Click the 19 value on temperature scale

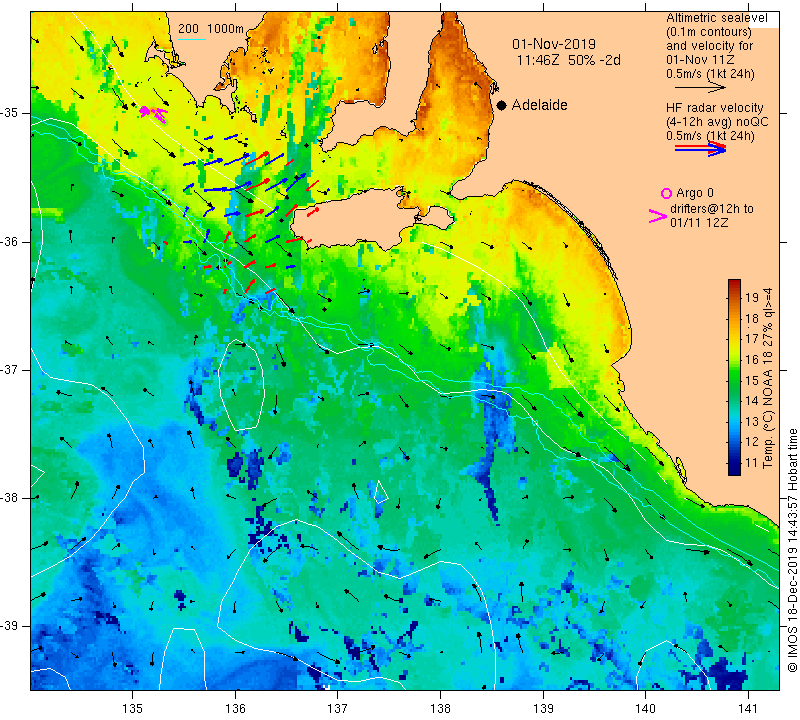[x=752, y=297]
